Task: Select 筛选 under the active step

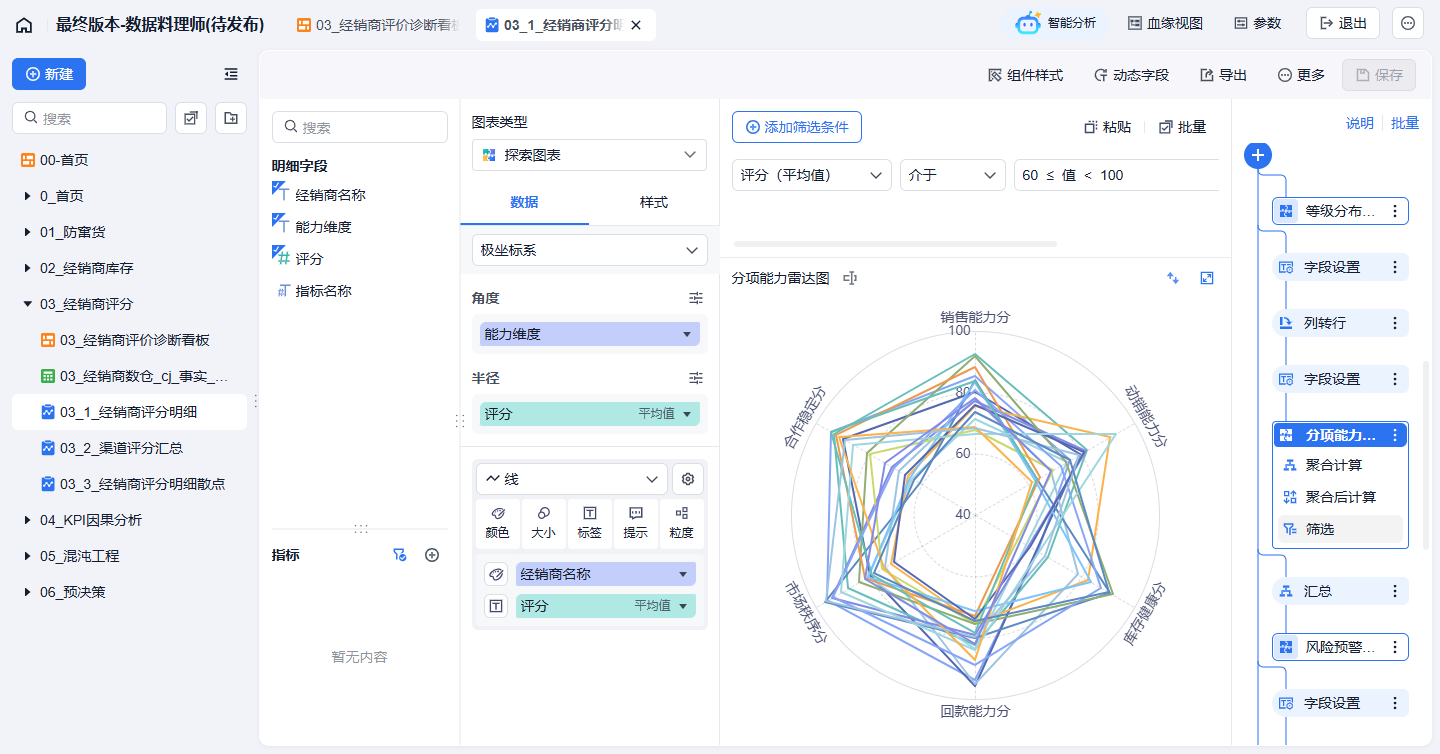Action: [1340, 529]
